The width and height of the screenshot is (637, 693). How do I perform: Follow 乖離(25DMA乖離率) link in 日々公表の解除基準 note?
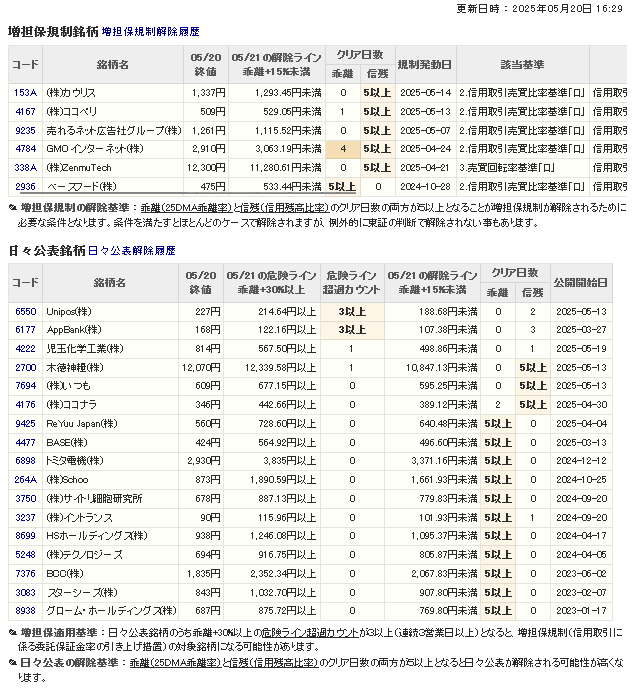(175, 663)
